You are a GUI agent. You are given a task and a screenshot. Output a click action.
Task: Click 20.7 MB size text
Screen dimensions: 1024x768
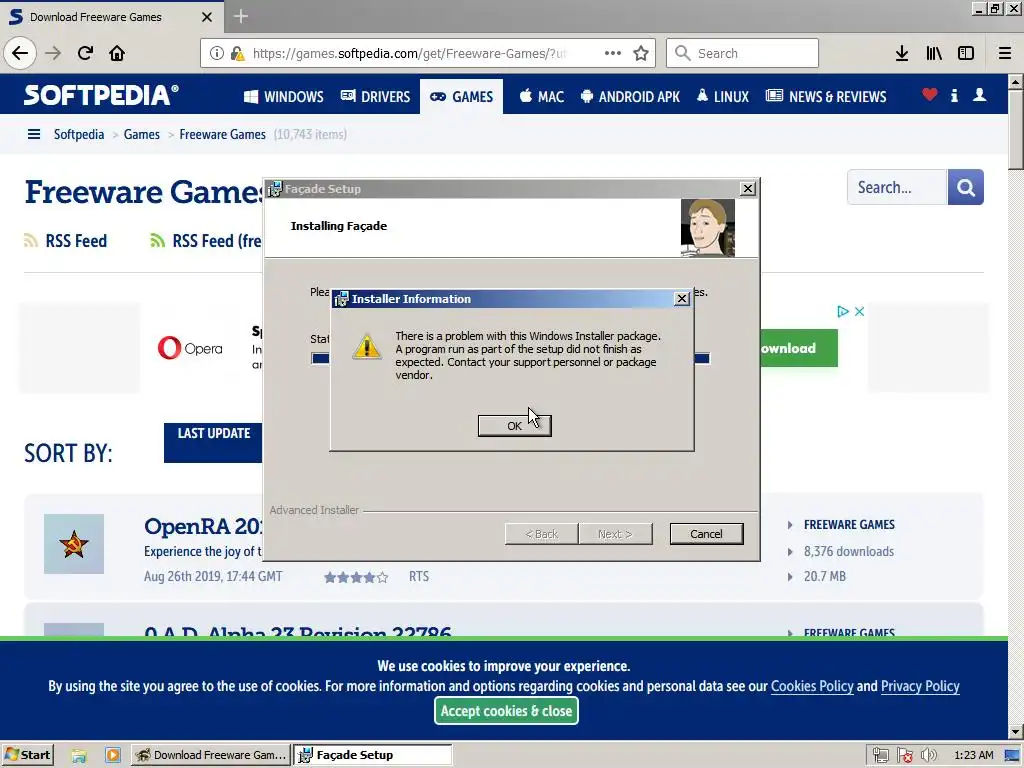[x=824, y=577]
